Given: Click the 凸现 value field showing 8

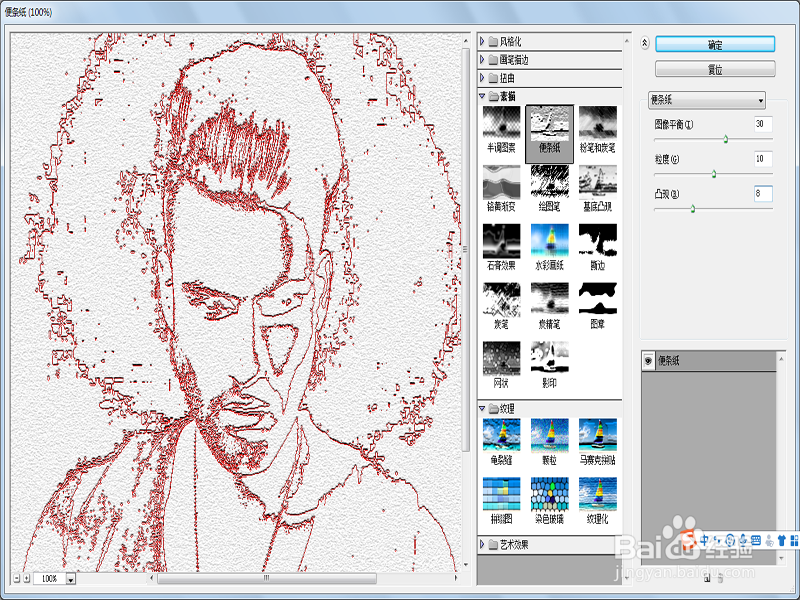Looking at the screenshot, I should tap(763, 193).
